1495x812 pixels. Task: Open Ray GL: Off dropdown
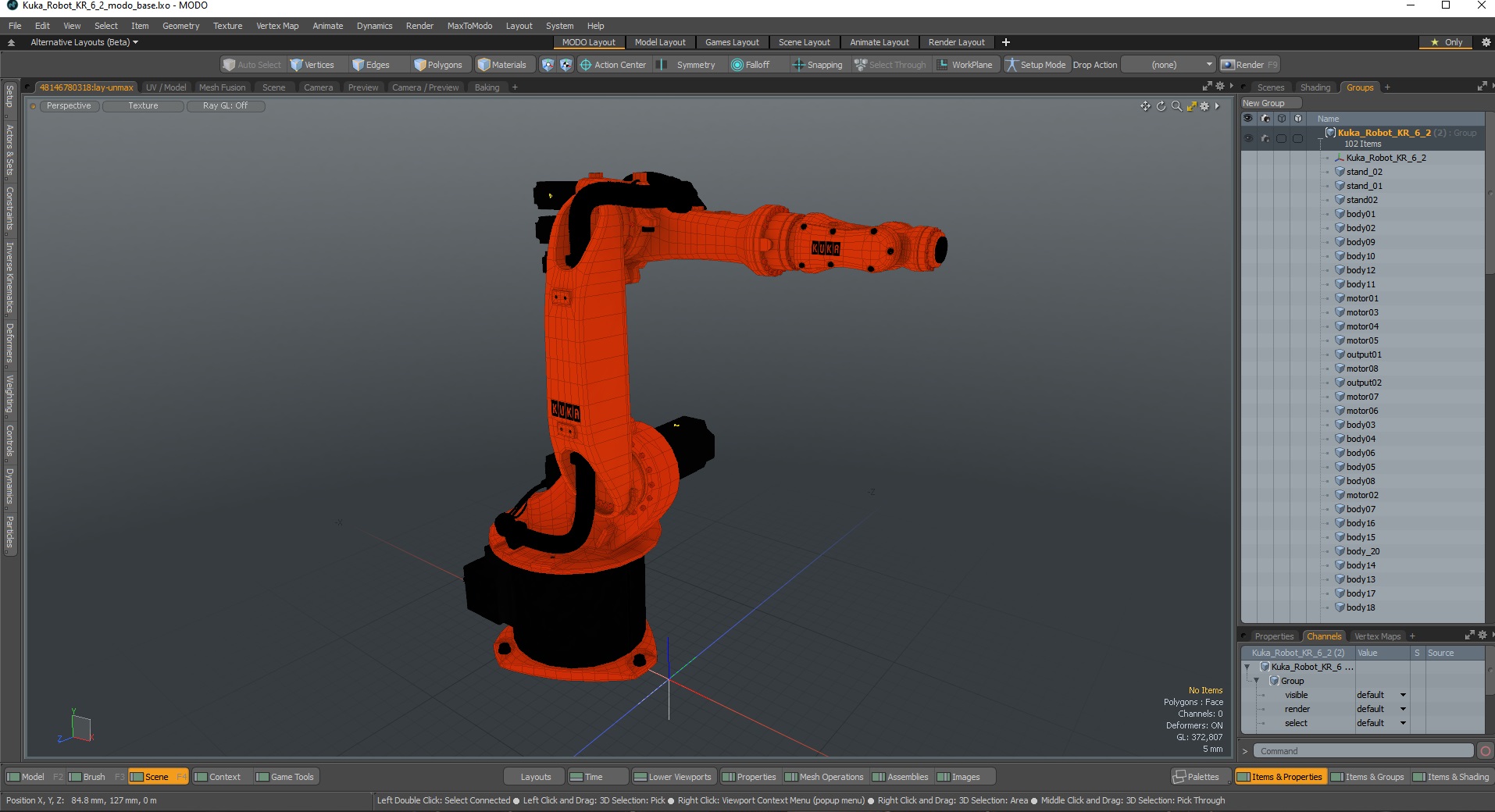coord(226,106)
